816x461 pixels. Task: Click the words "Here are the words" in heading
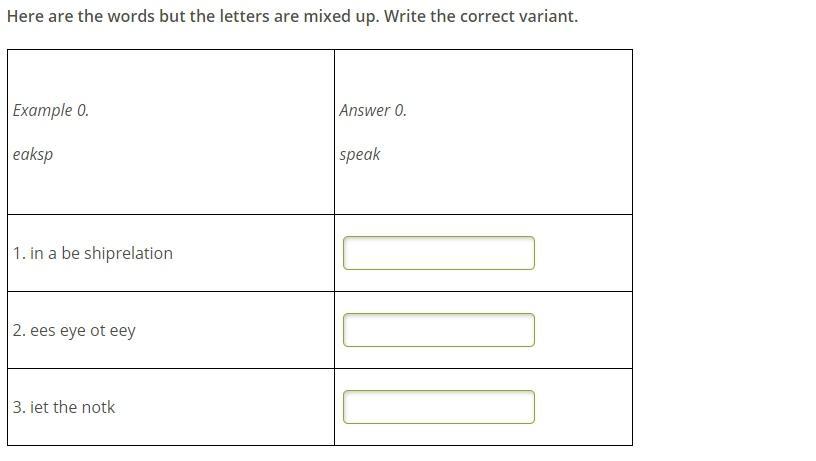pyautogui.click(x=80, y=17)
